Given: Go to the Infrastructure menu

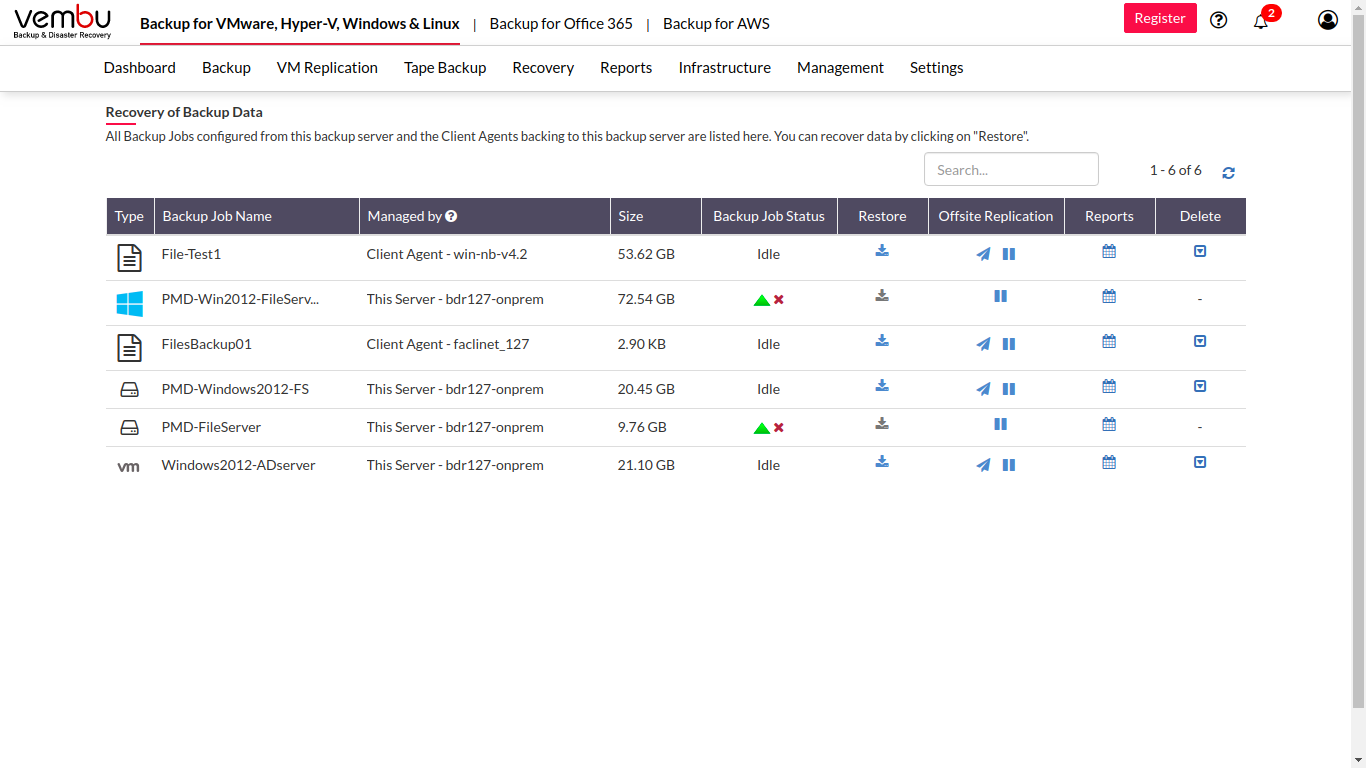Looking at the screenshot, I should coord(725,68).
